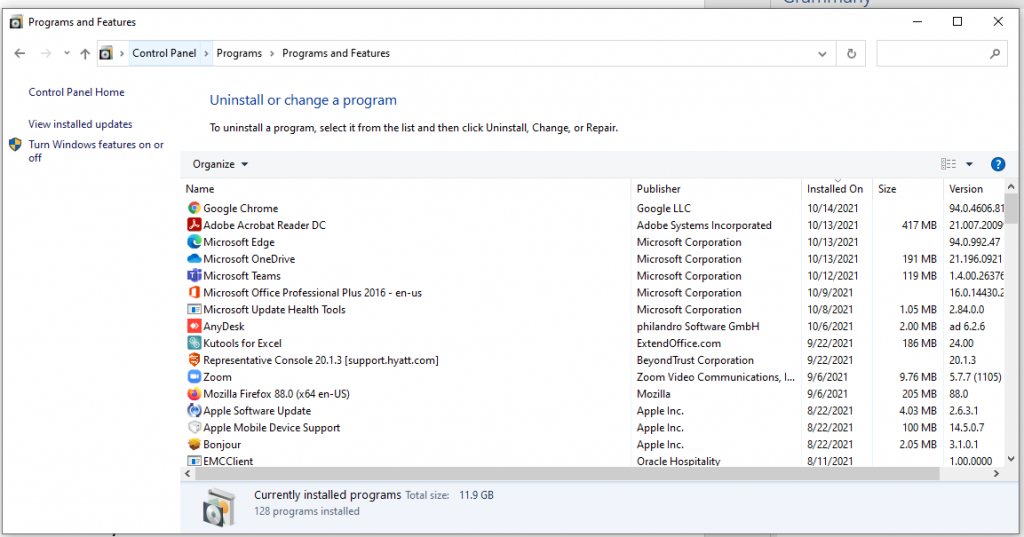This screenshot has height=537, width=1024.
Task: Select Mozilla Firefox 88.0 (x64 en-US)
Action: [x=276, y=394]
